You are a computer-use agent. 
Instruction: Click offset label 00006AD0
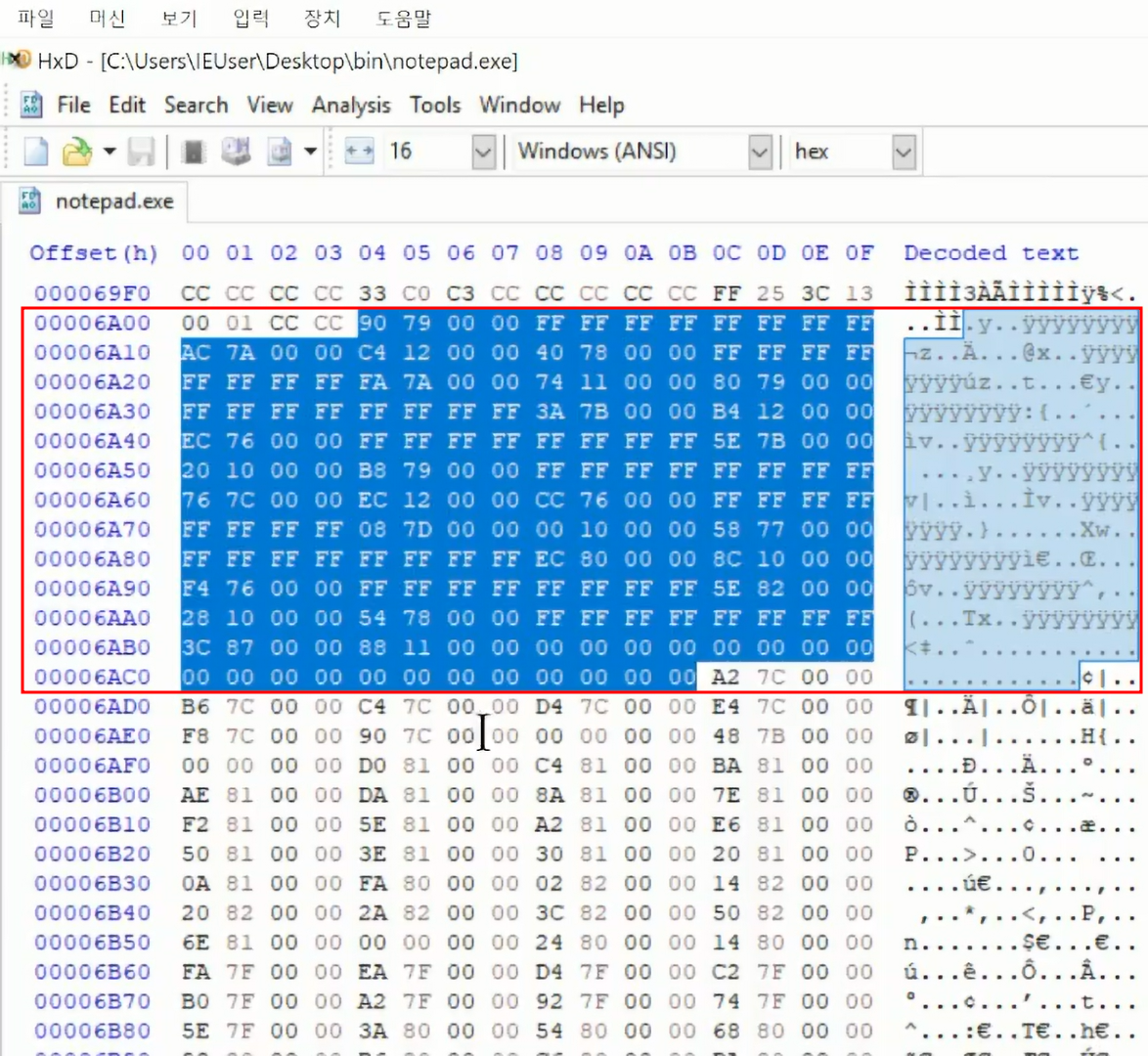pos(92,707)
